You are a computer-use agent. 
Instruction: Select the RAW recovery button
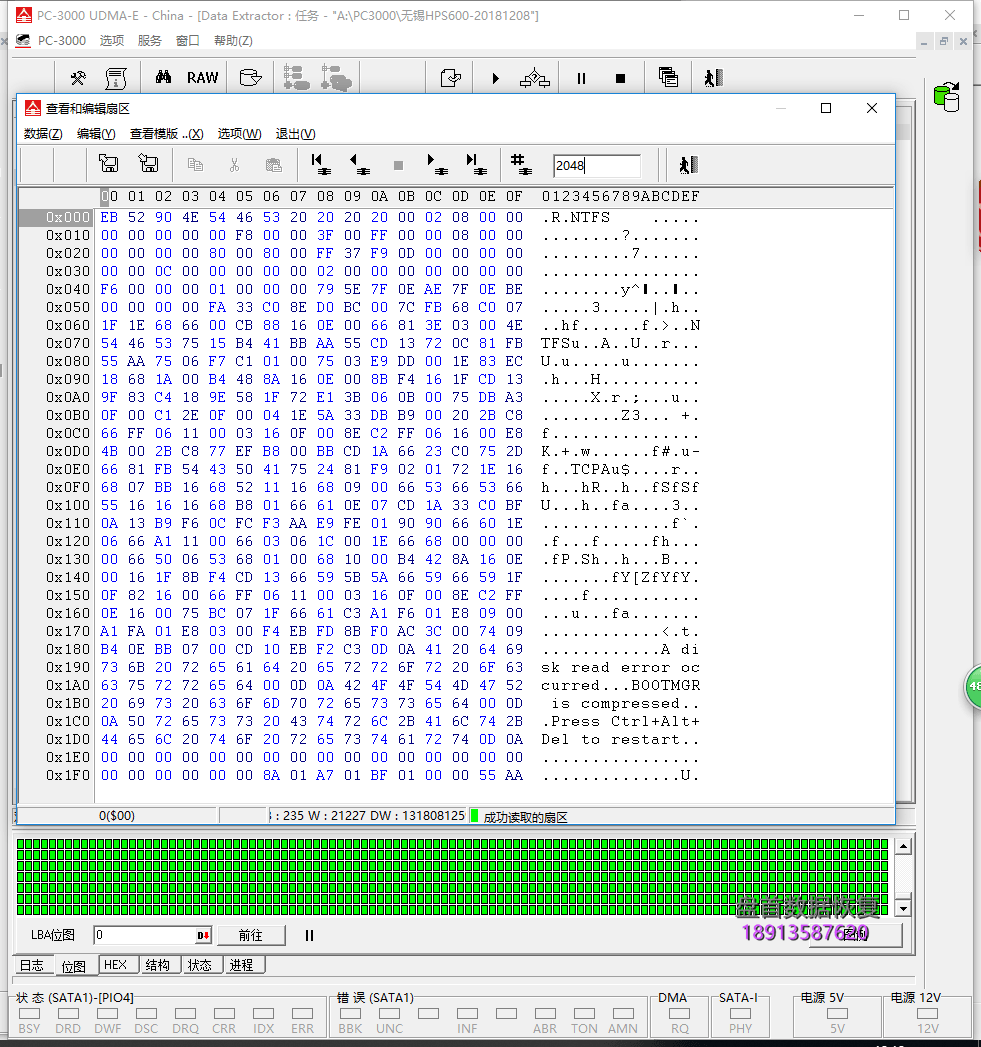coord(202,78)
